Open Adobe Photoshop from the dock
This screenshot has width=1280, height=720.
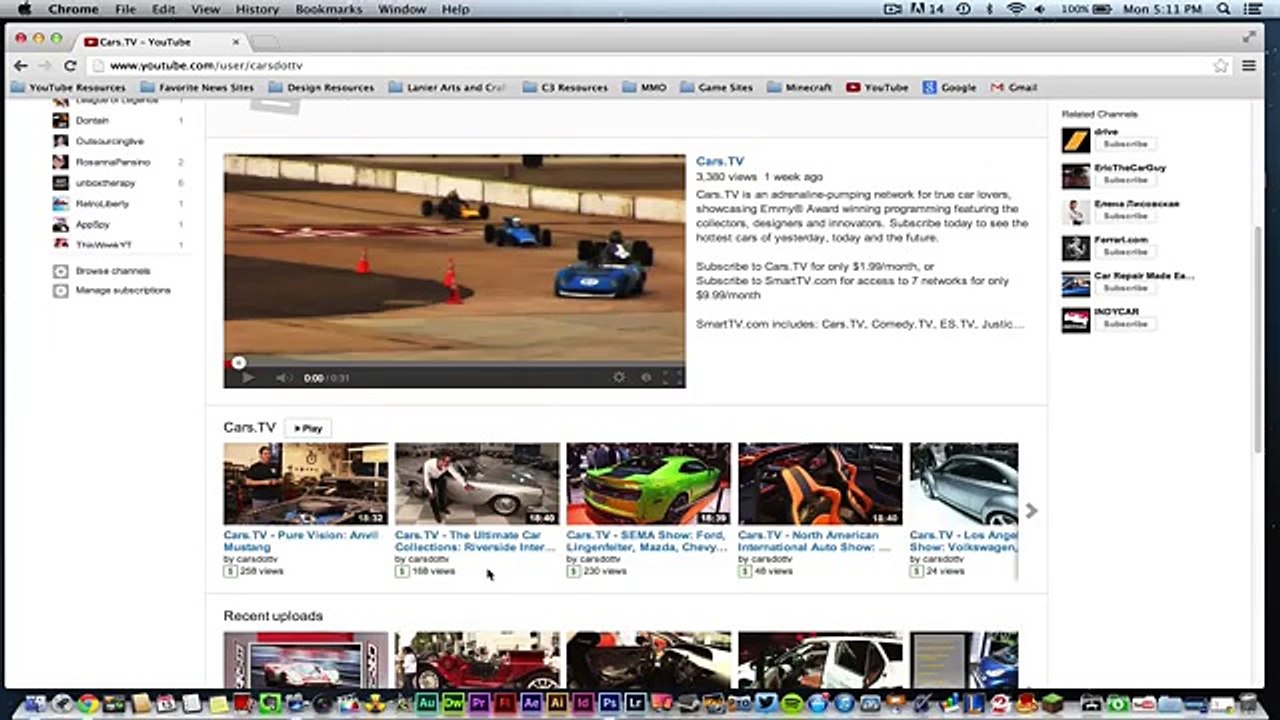[x=609, y=703]
